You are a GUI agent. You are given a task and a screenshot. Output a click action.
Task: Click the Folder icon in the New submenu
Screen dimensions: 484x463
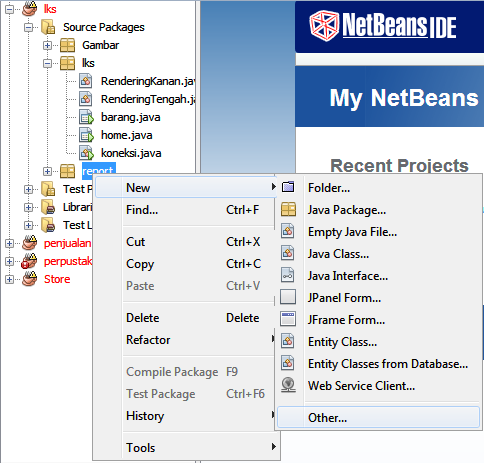[x=288, y=187]
